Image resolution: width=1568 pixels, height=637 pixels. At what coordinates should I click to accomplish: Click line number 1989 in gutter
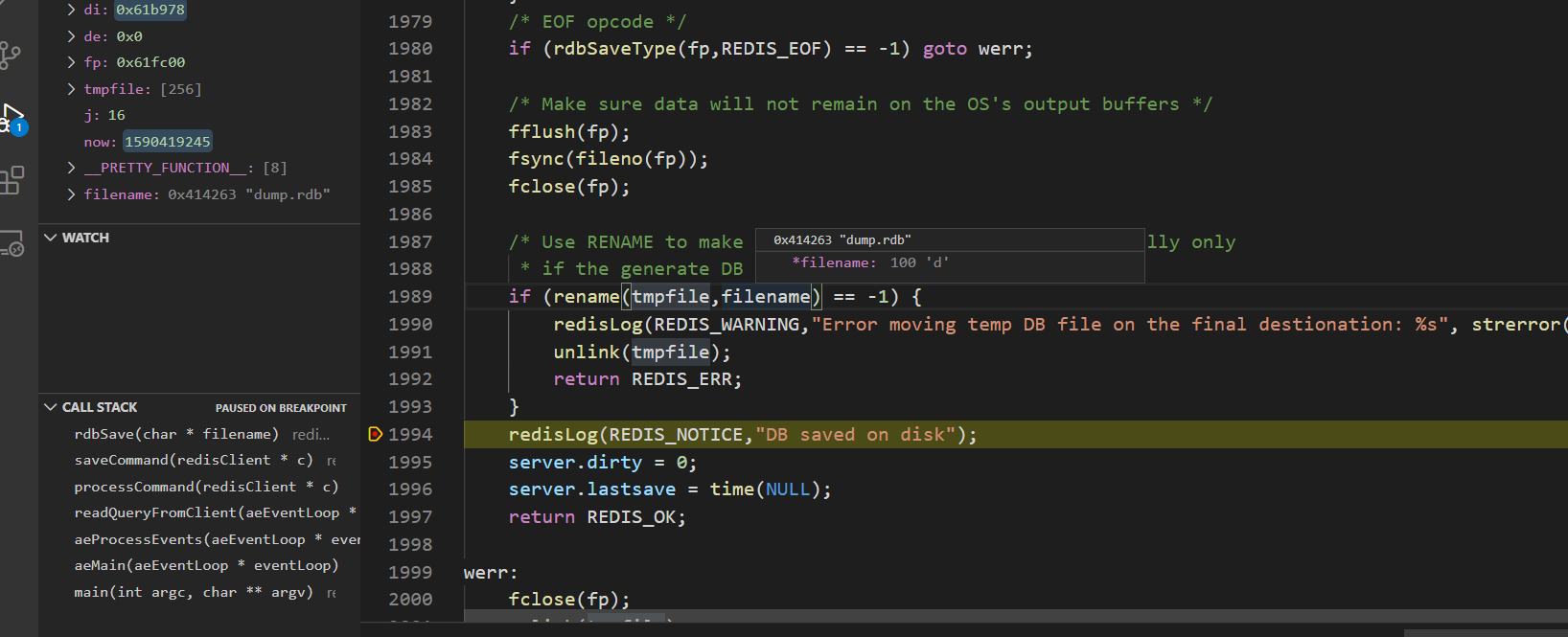(x=410, y=297)
